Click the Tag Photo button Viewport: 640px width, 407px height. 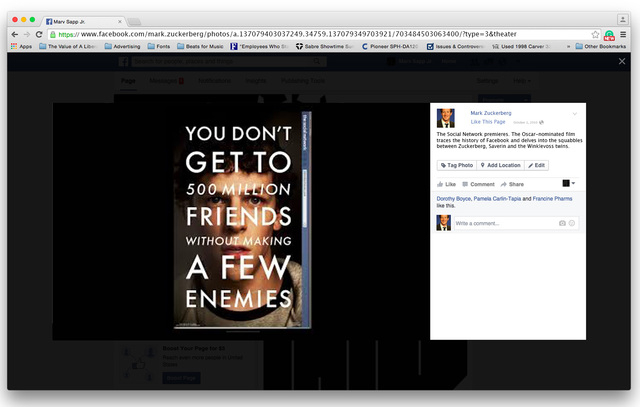pos(457,165)
